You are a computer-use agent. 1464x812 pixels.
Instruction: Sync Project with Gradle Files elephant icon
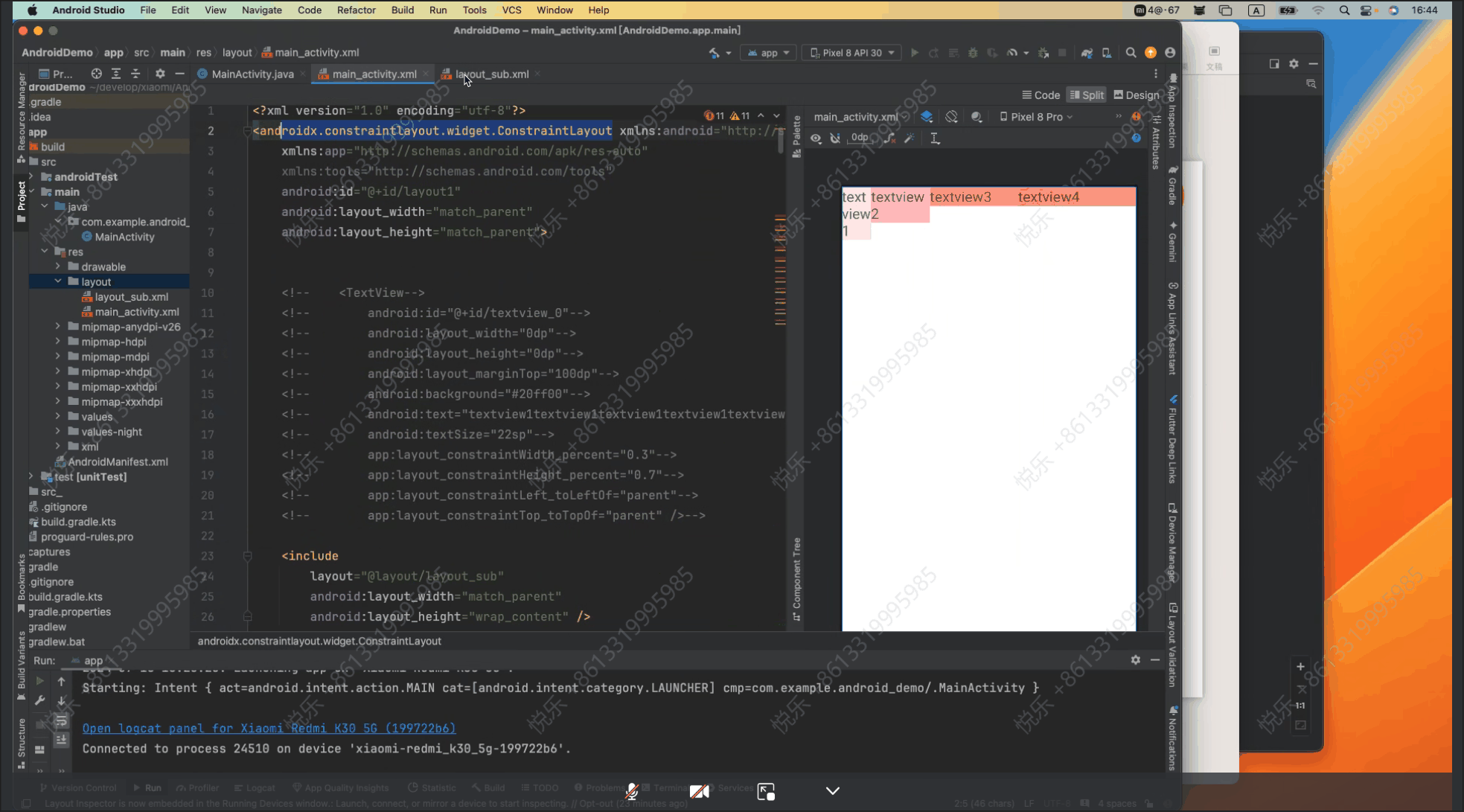click(1087, 53)
